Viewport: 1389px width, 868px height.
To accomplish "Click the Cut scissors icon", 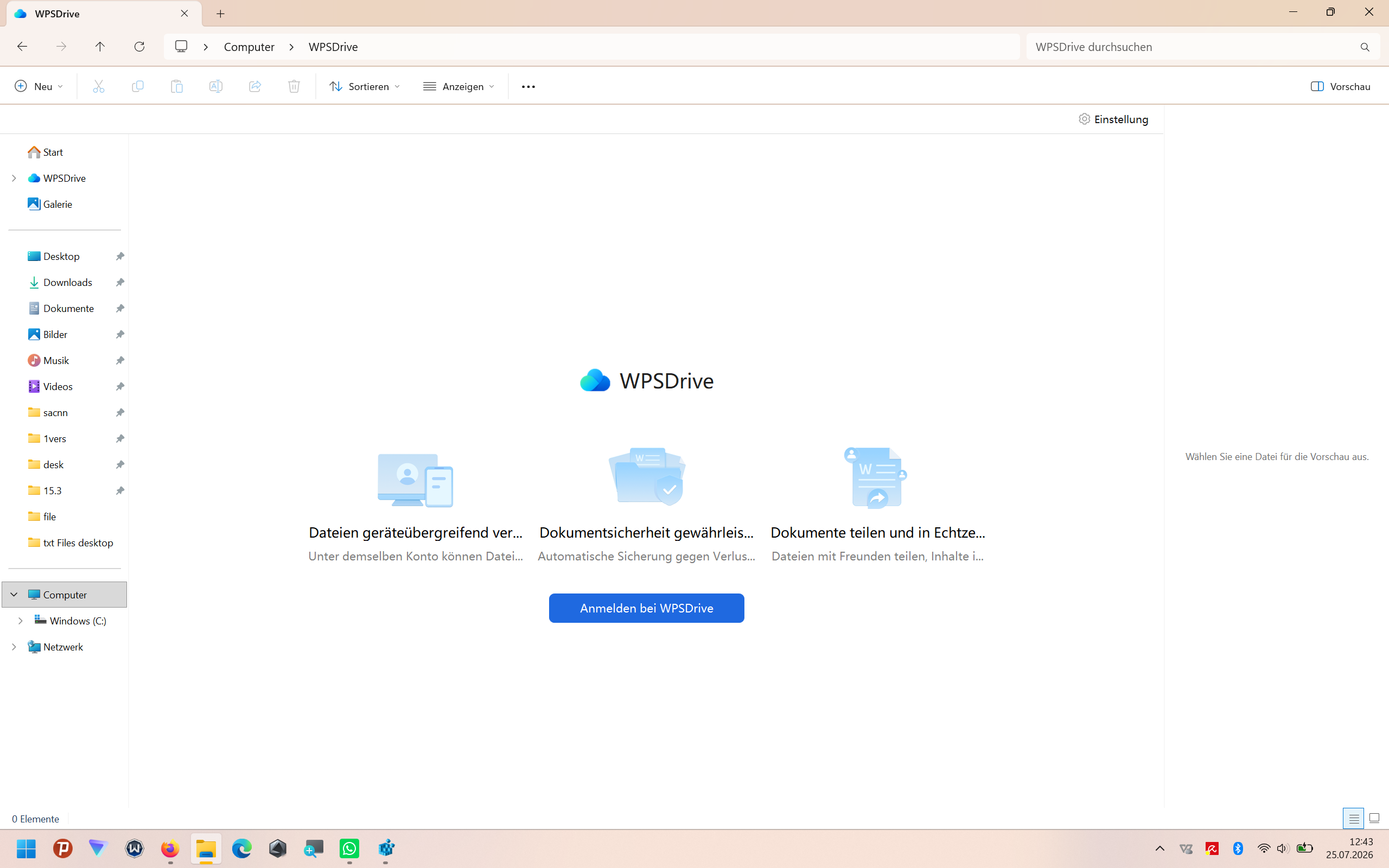I will [99, 86].
